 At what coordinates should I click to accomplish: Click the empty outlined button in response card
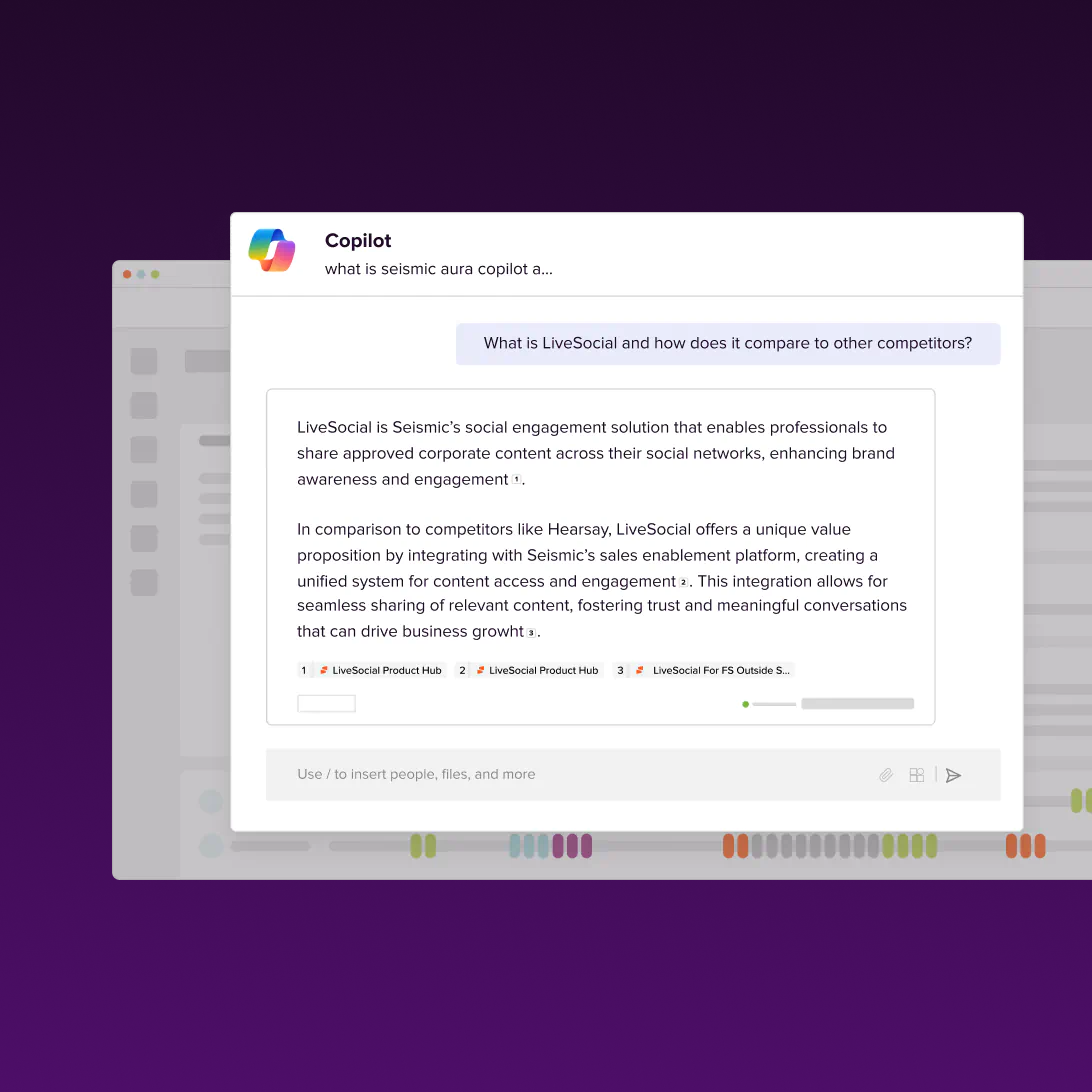(326, 704)
